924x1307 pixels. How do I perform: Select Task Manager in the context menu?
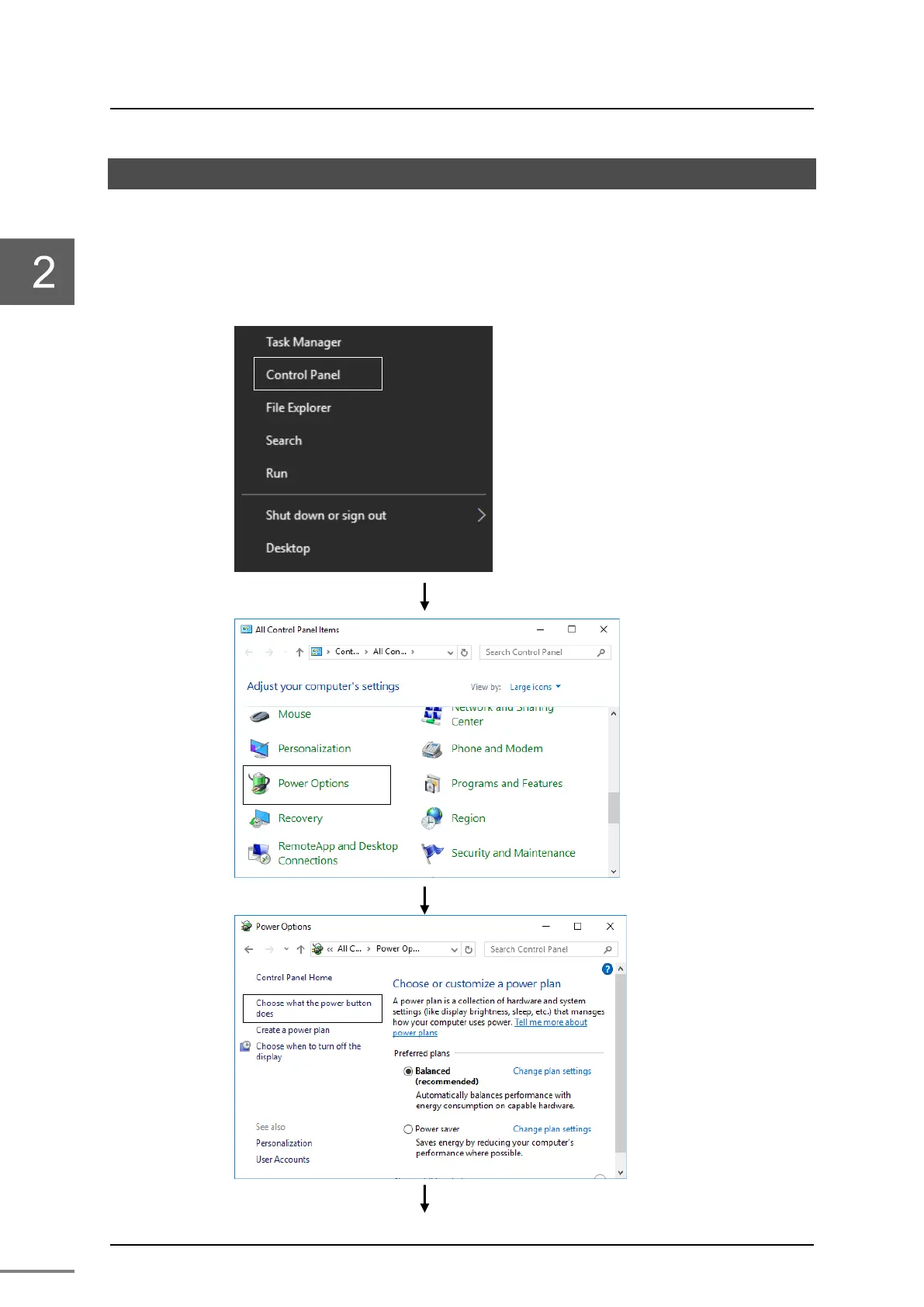[303, 342]
